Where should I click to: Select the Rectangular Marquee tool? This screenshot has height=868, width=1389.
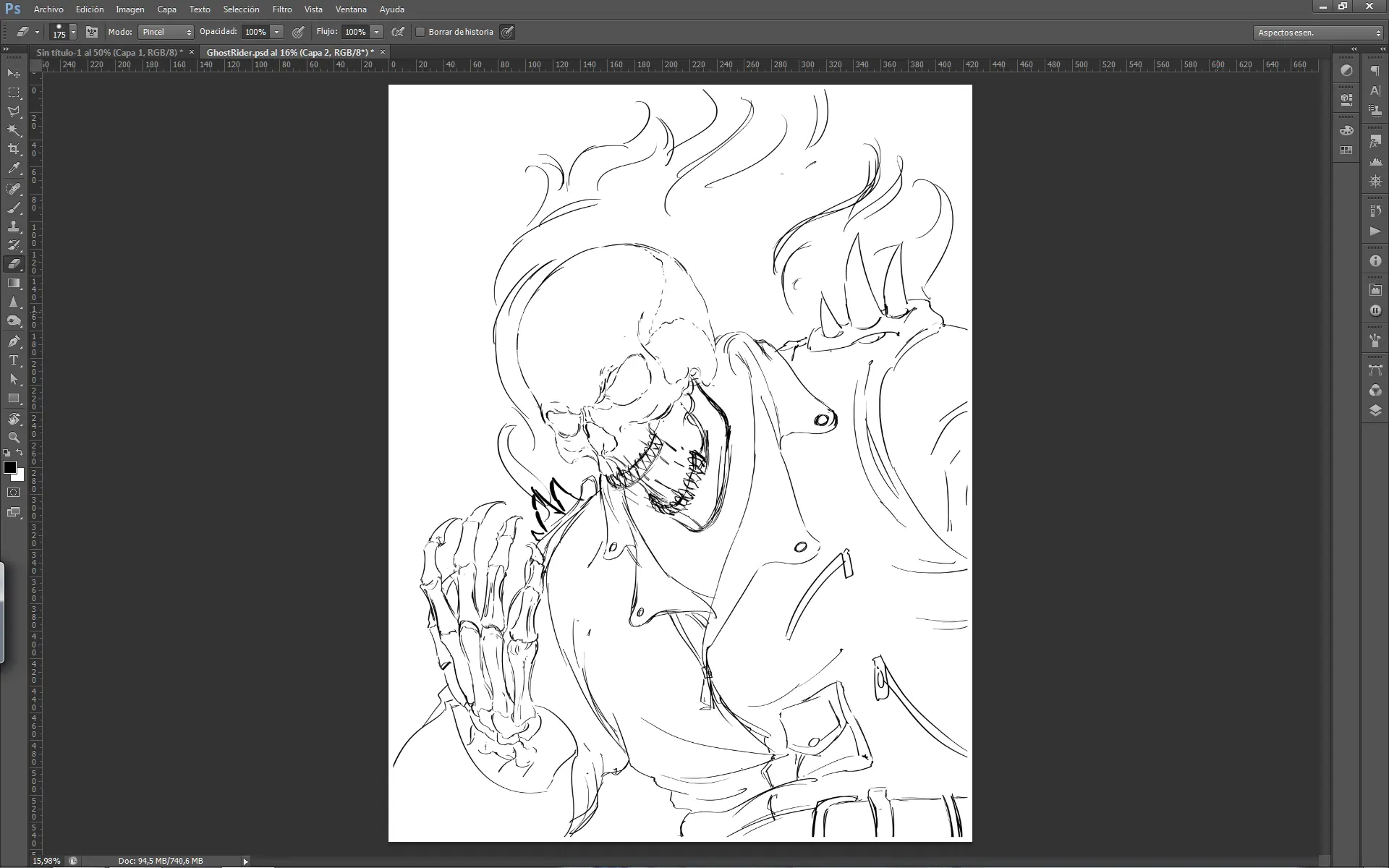(x=14, y=93)
